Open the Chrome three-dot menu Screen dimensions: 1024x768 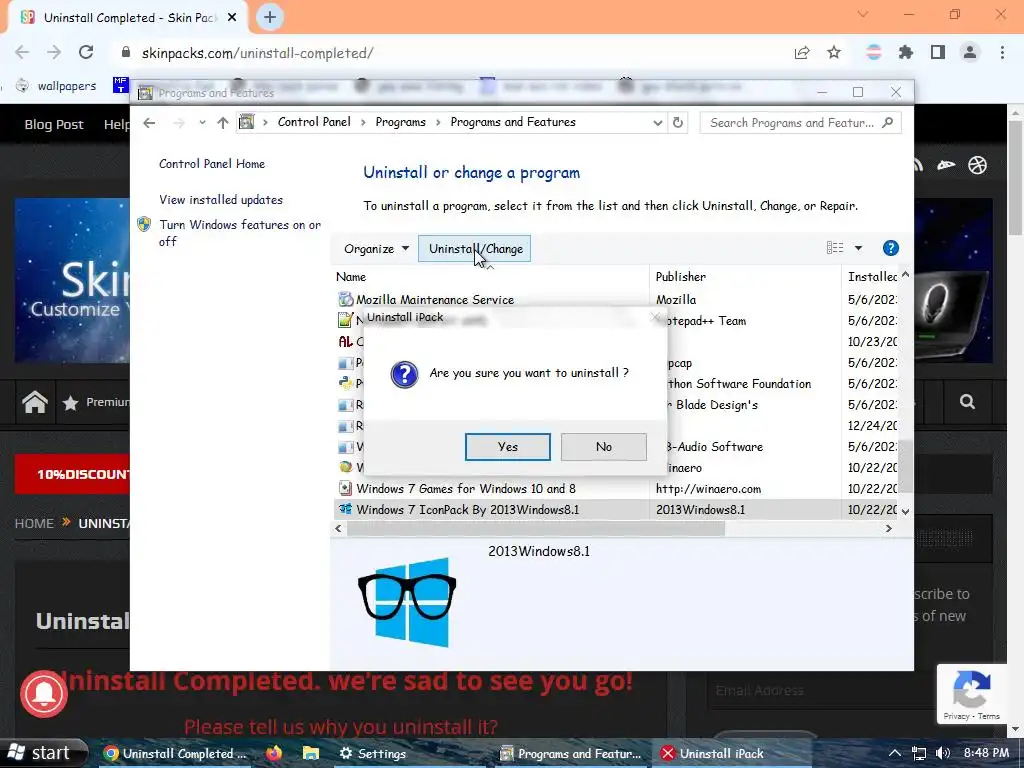1002,53
